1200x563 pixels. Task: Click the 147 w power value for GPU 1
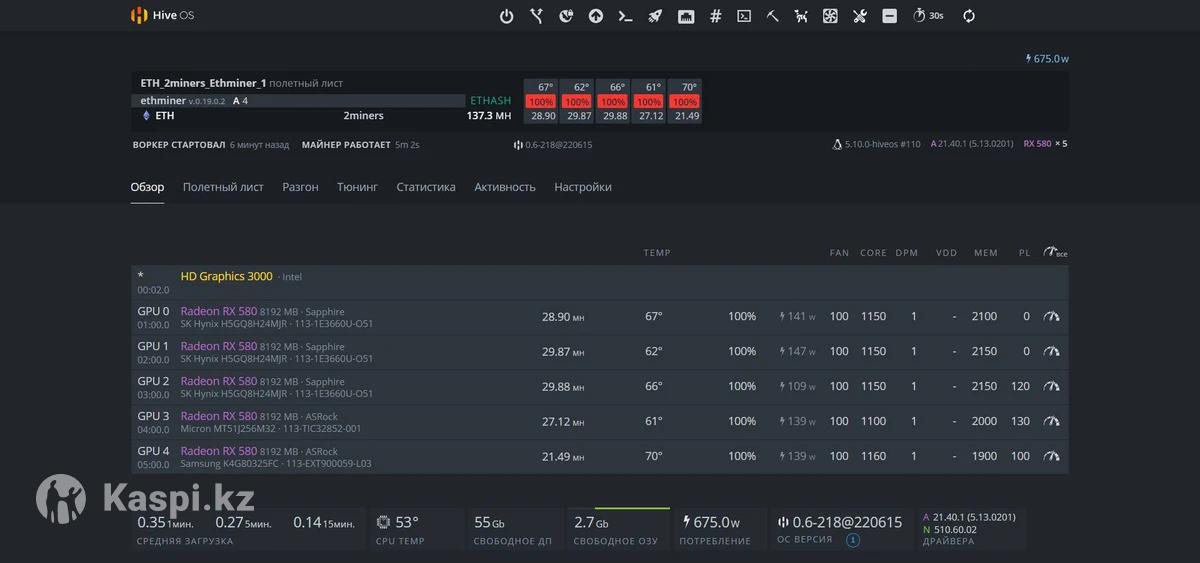[797, 351]
